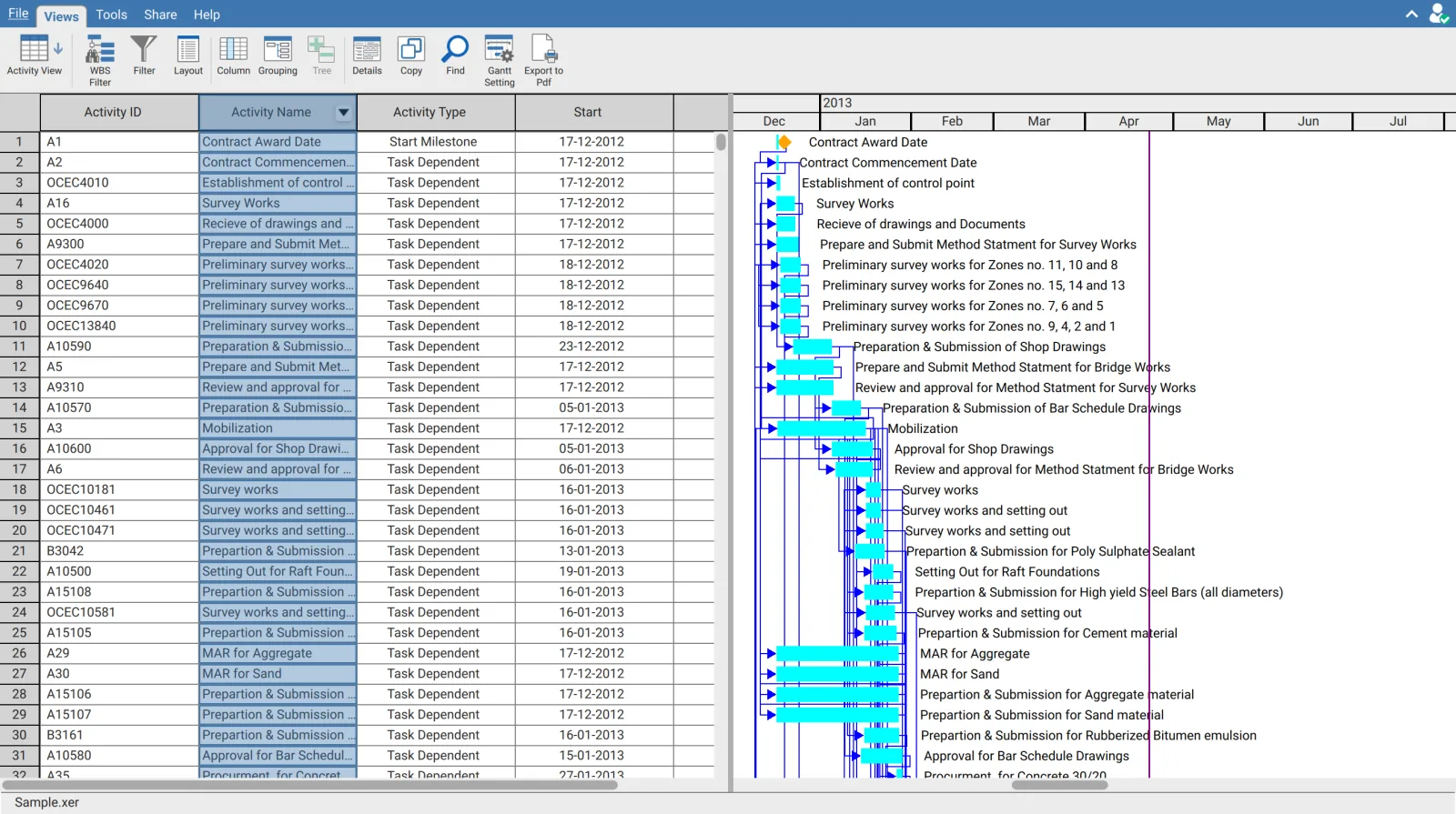Open the Activity Name column dropdown arrow

pos(343,112)
